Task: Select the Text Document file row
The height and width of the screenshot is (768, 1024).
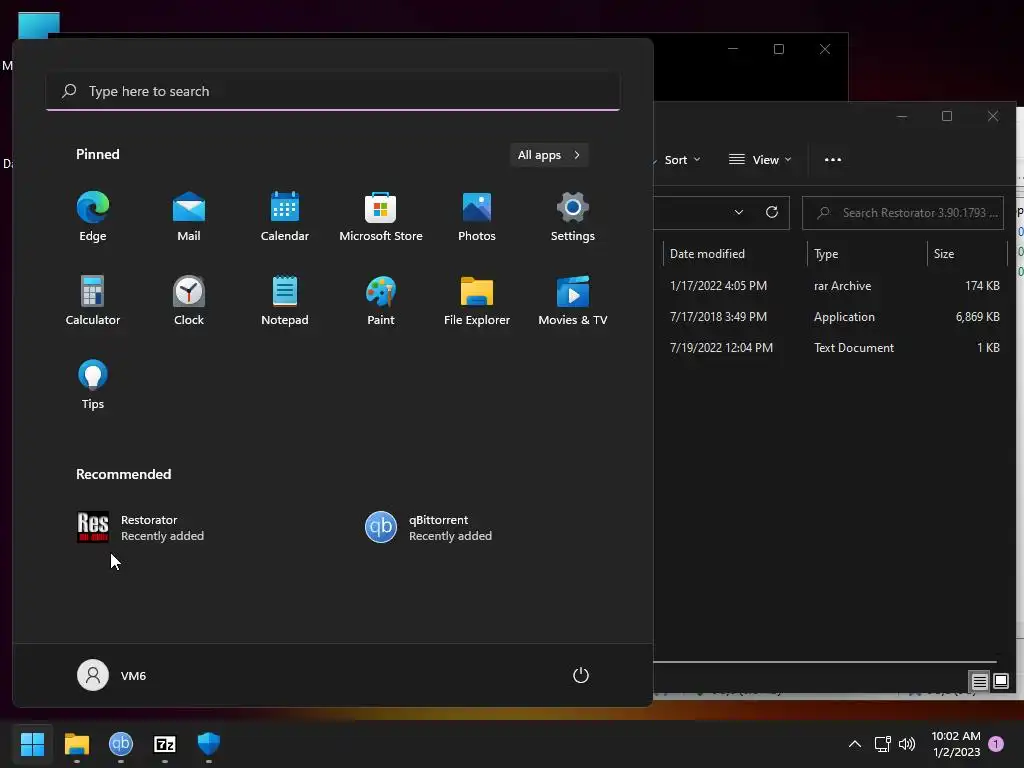Action: [831, 348]
